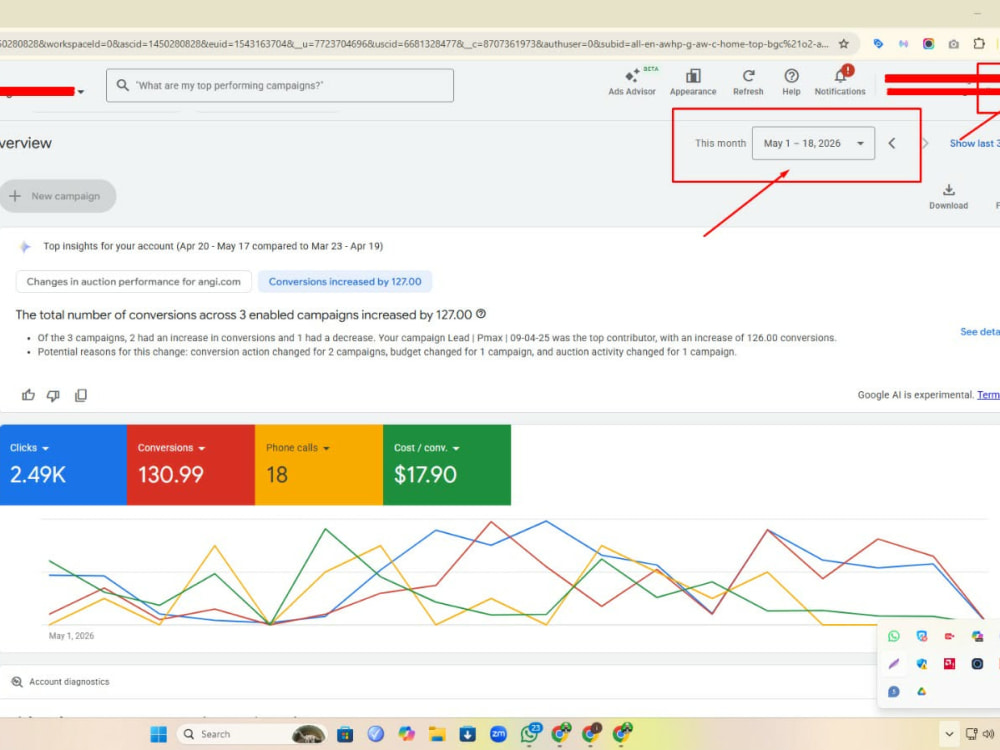
Task: Expand the account selector dropdown arrow
Action: pyautogui.click(x=80, y=92)
